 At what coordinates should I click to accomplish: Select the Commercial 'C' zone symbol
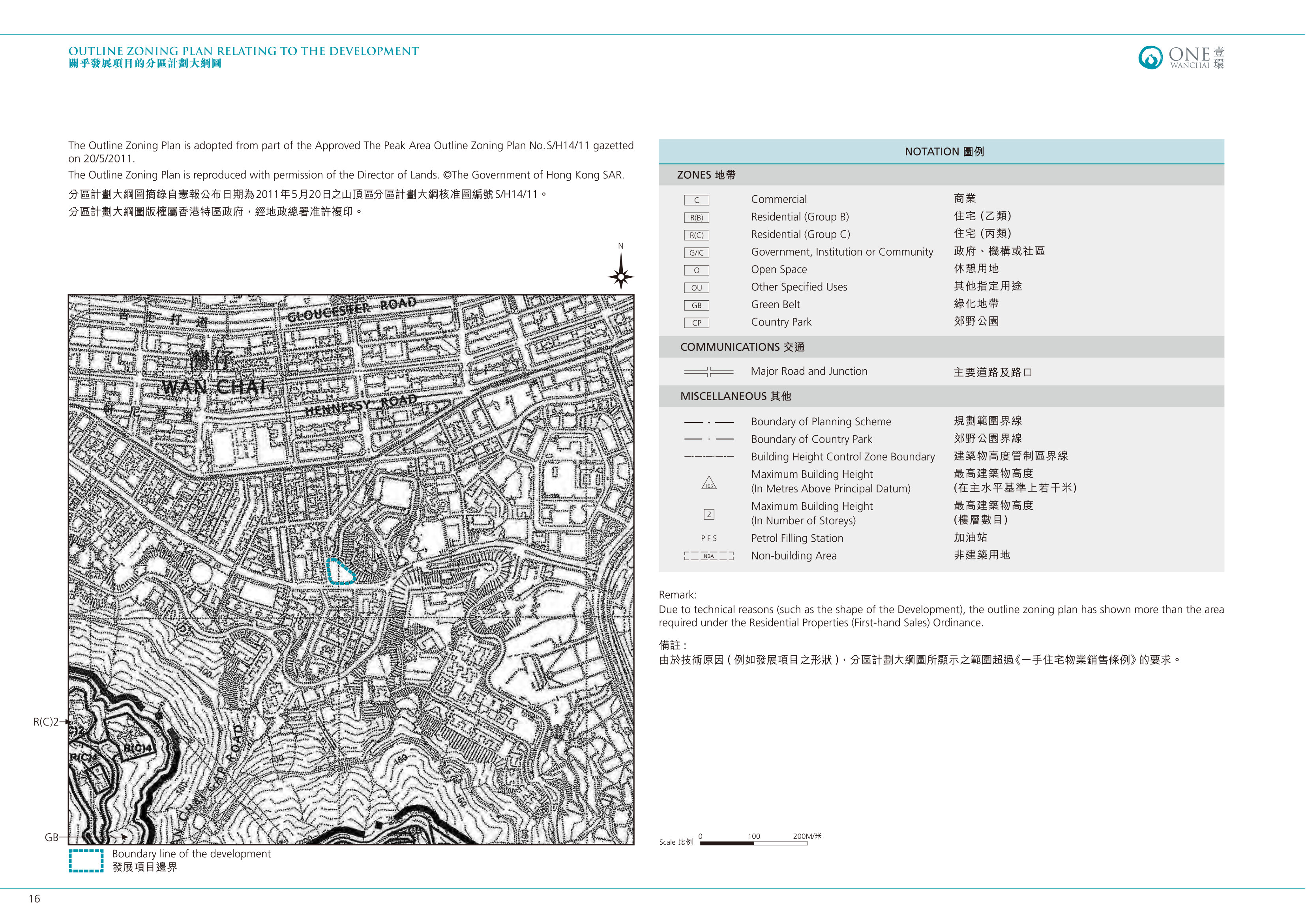pyautogui.click(x=697, y=200)
